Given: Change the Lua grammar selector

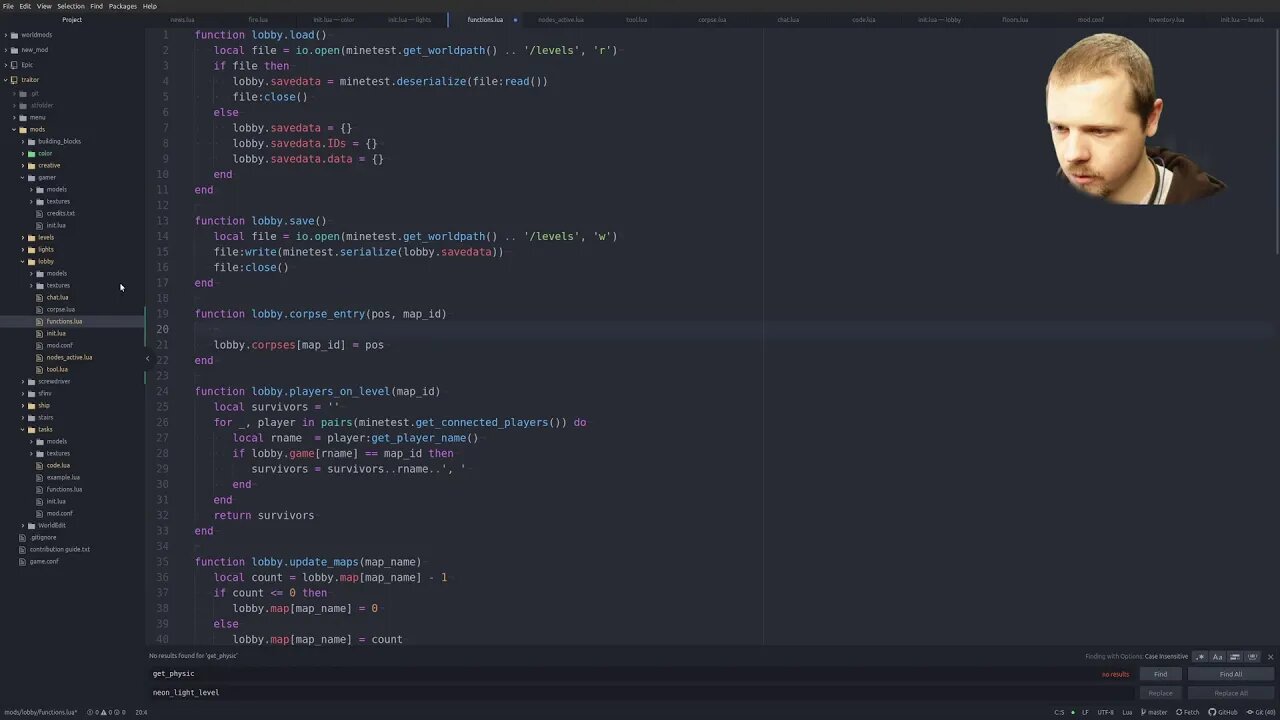Looking at the screenshot, I should (1127, 712).
